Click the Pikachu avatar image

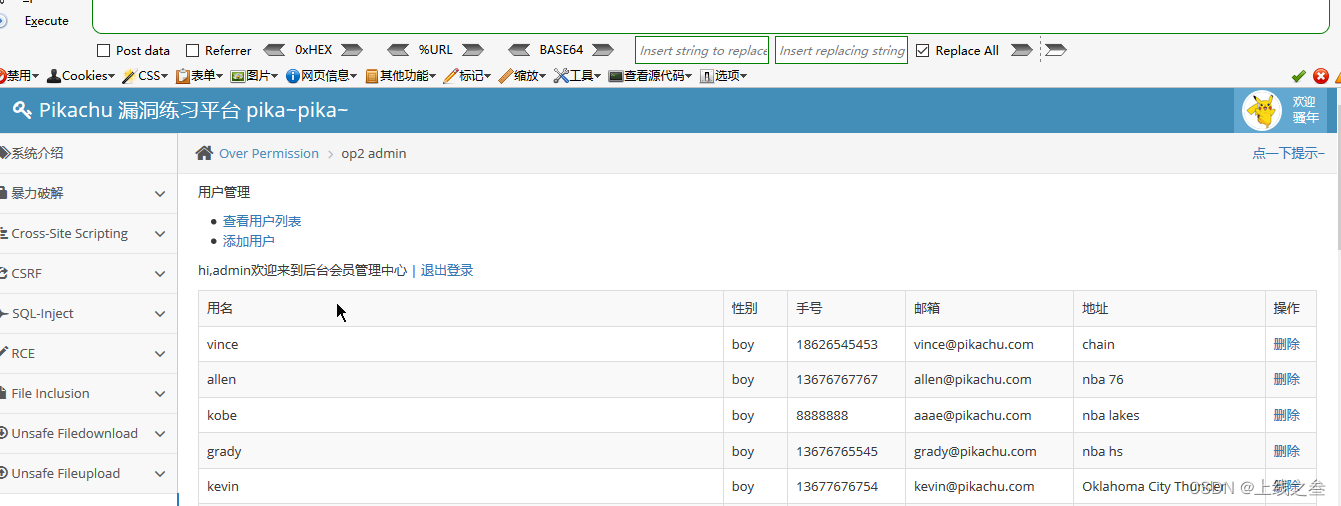pos(1262,110)
